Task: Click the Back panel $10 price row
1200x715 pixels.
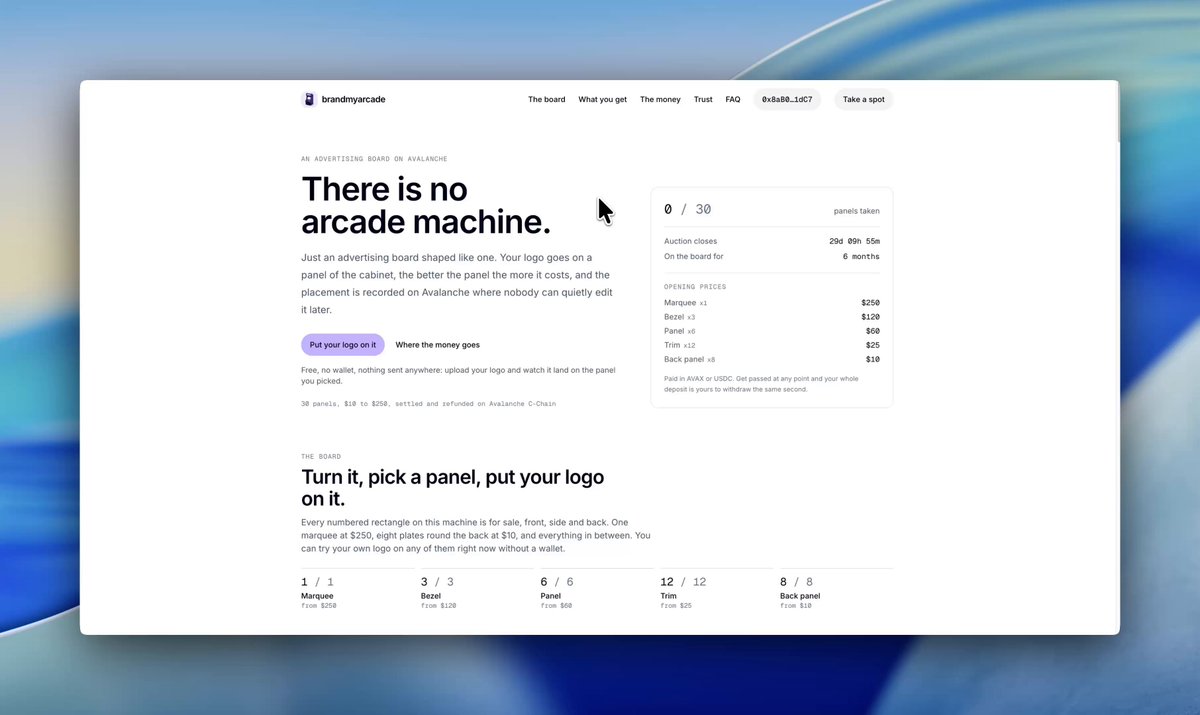Action: [x=772, y=359]
